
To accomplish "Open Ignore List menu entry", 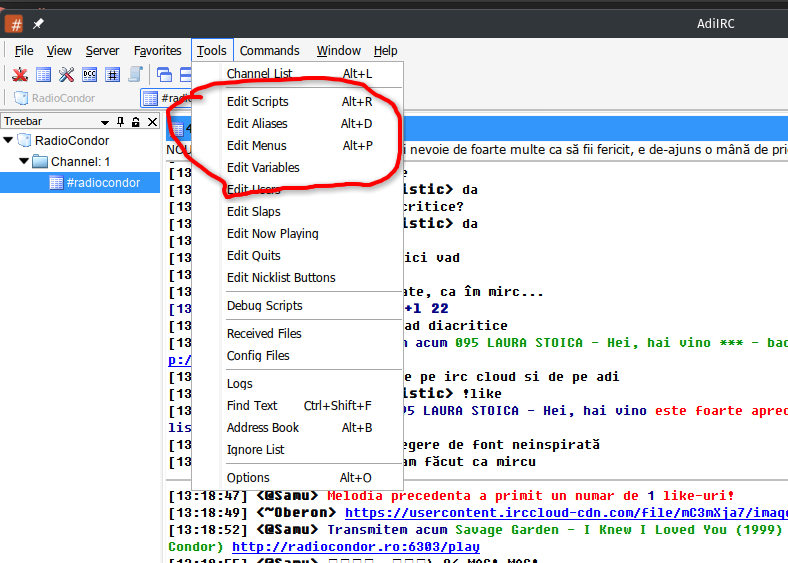I will [298, 450].
